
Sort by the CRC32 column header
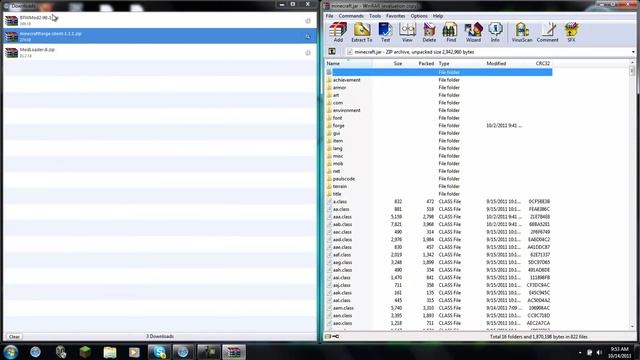(x=539, y=64)
